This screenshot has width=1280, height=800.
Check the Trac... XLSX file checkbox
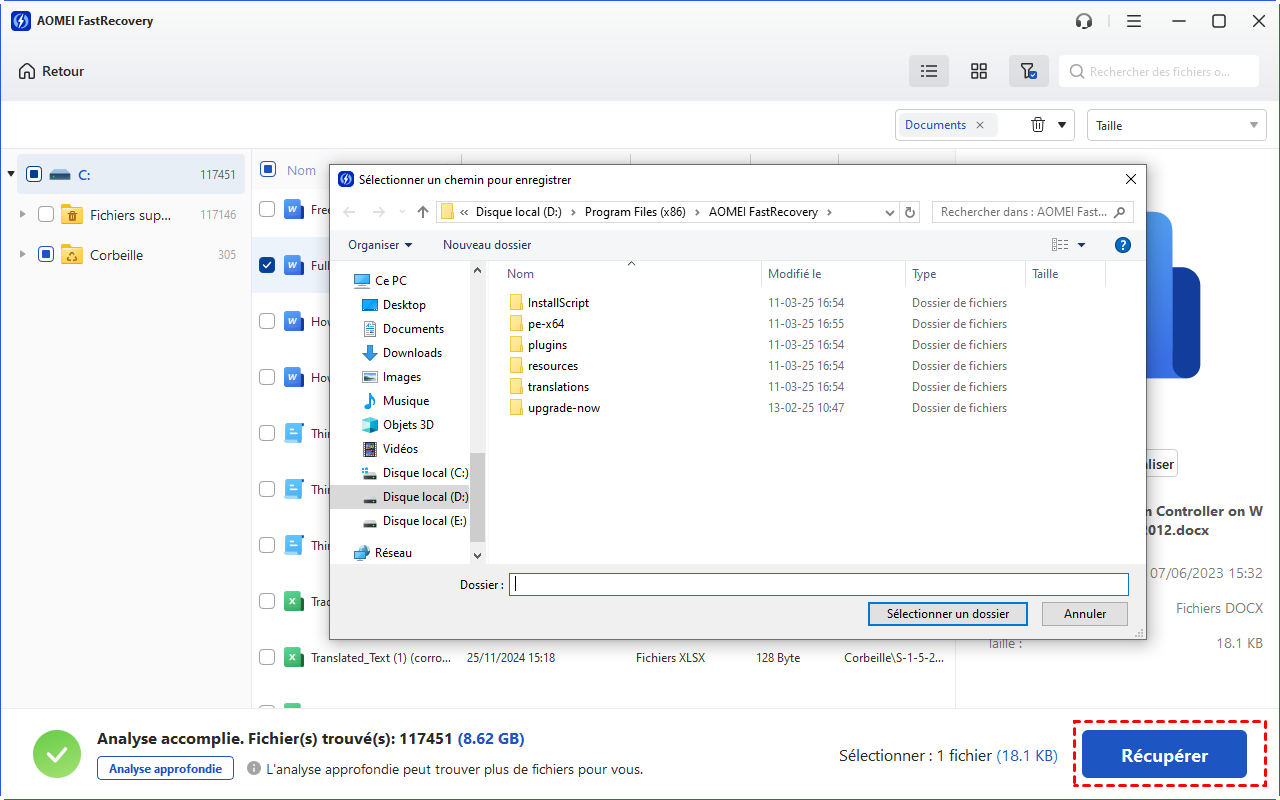(x=267, y=601)
